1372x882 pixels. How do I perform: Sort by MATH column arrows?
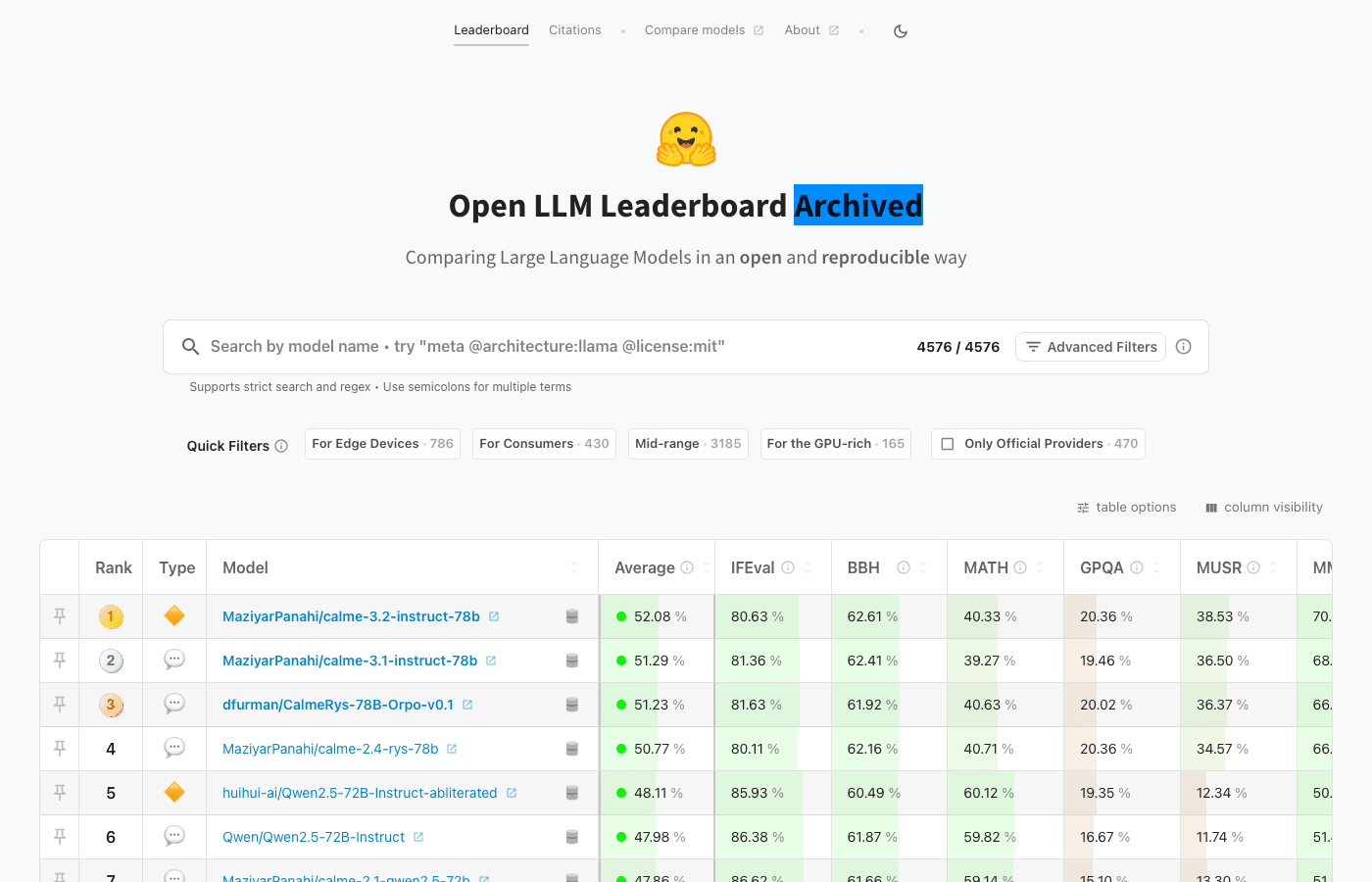1040,567
